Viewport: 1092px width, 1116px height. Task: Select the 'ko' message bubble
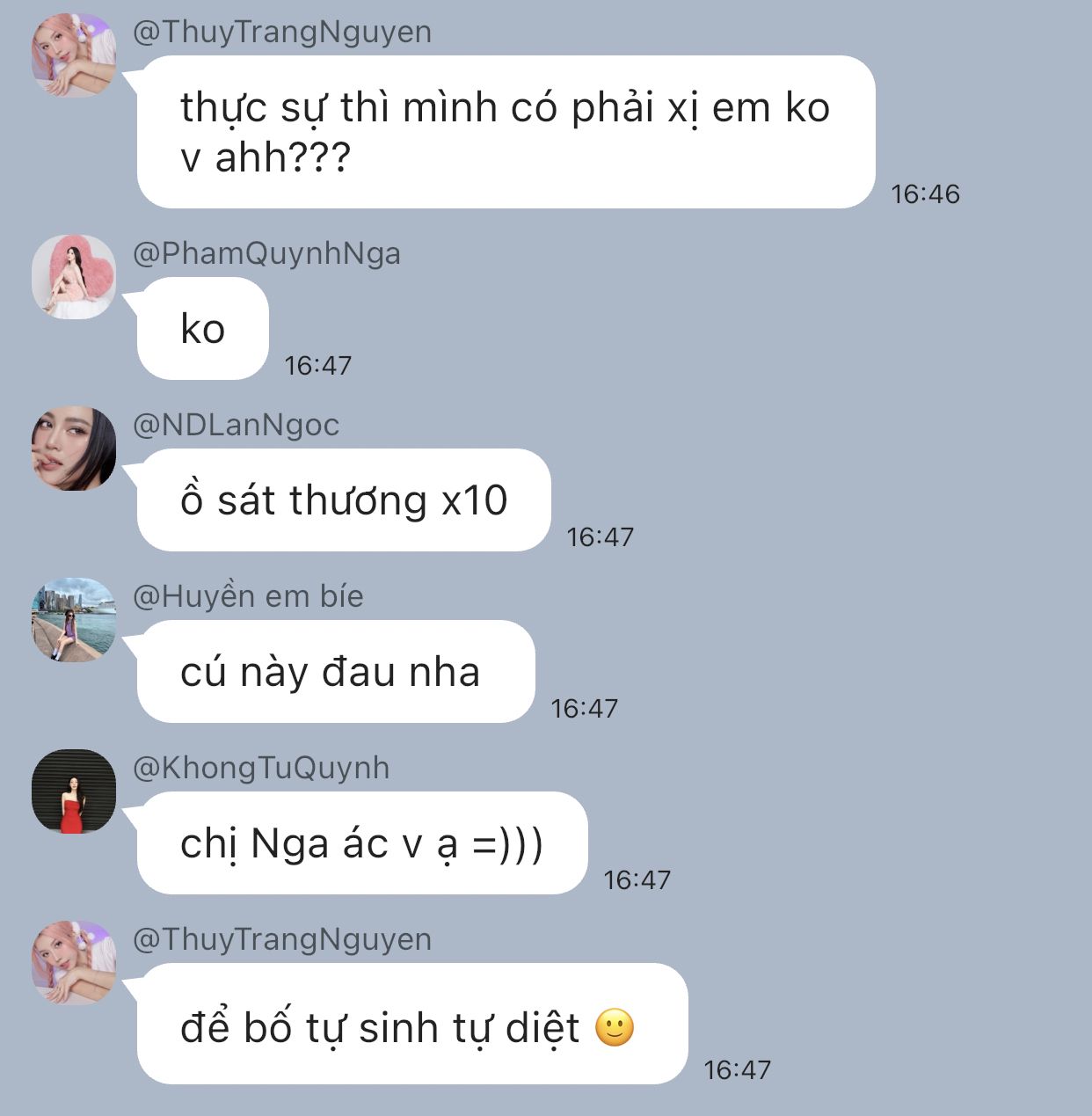[203, 329]
